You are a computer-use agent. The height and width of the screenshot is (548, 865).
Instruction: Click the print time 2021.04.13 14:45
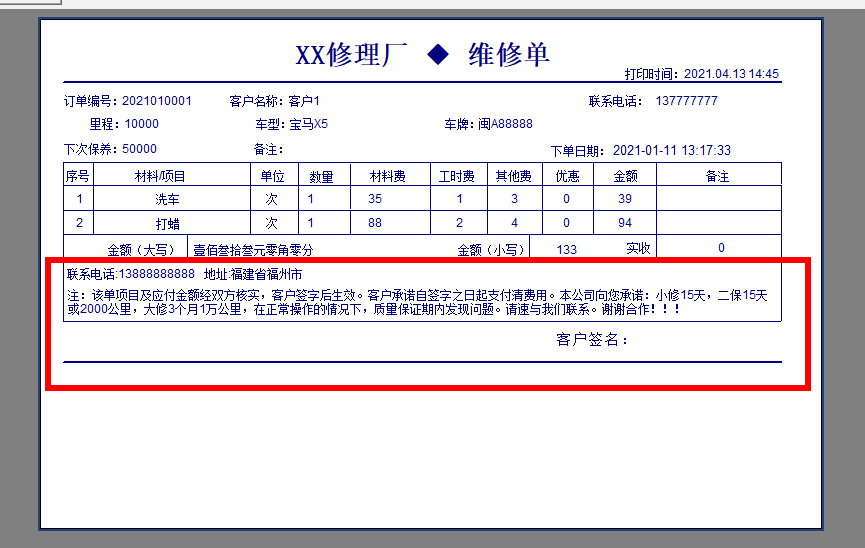pos(731,74)
